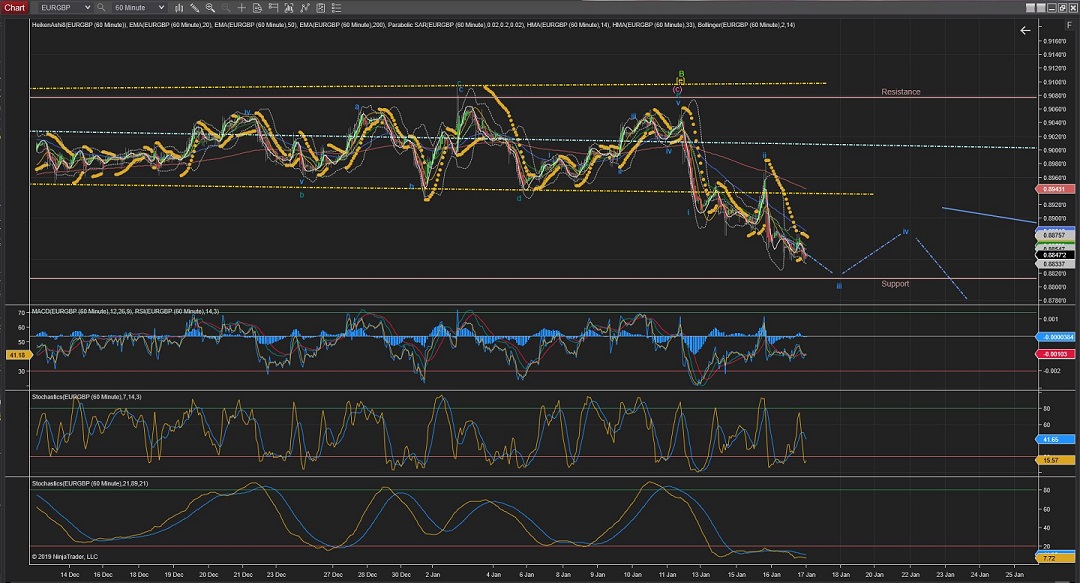Enable the crosshair cursor tool
Screen dimensions: 1080x583
241,7
